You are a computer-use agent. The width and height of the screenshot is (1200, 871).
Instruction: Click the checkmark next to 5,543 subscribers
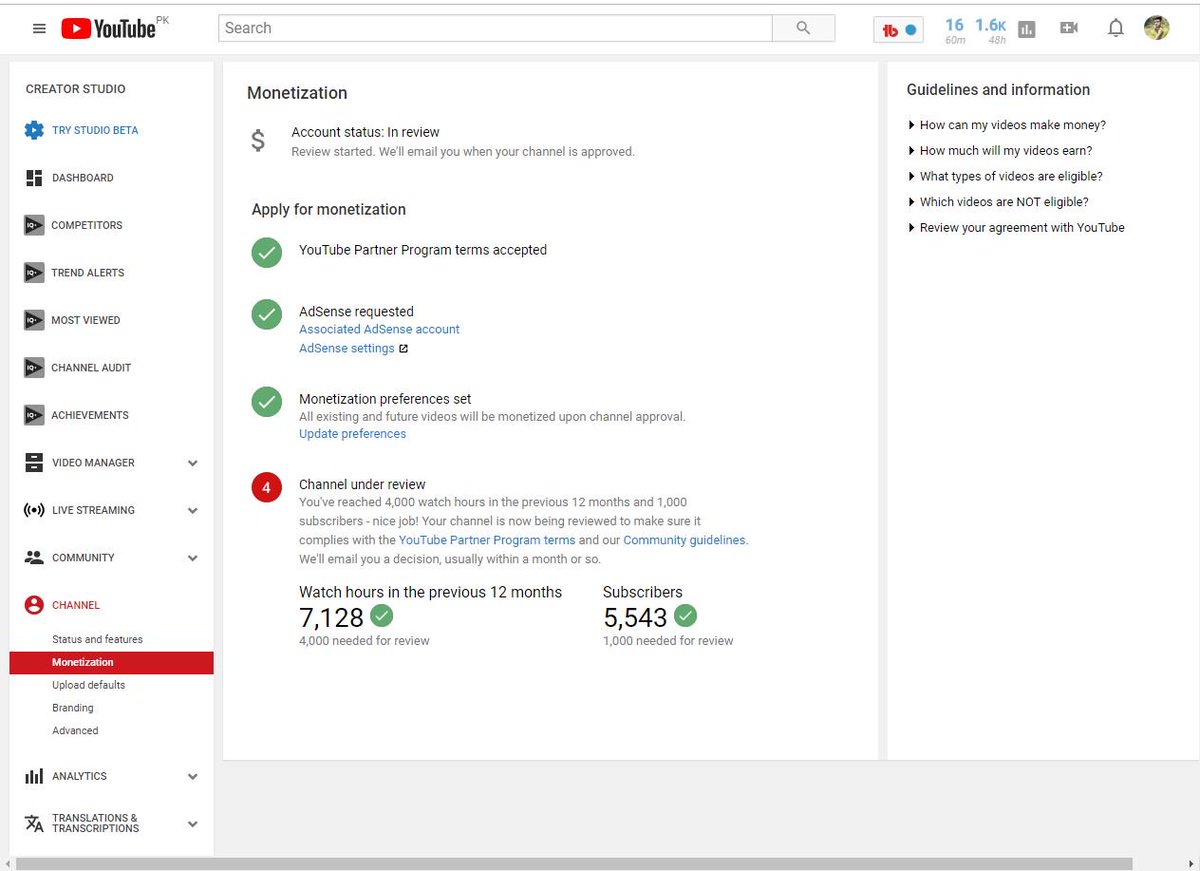coord(685,615)
